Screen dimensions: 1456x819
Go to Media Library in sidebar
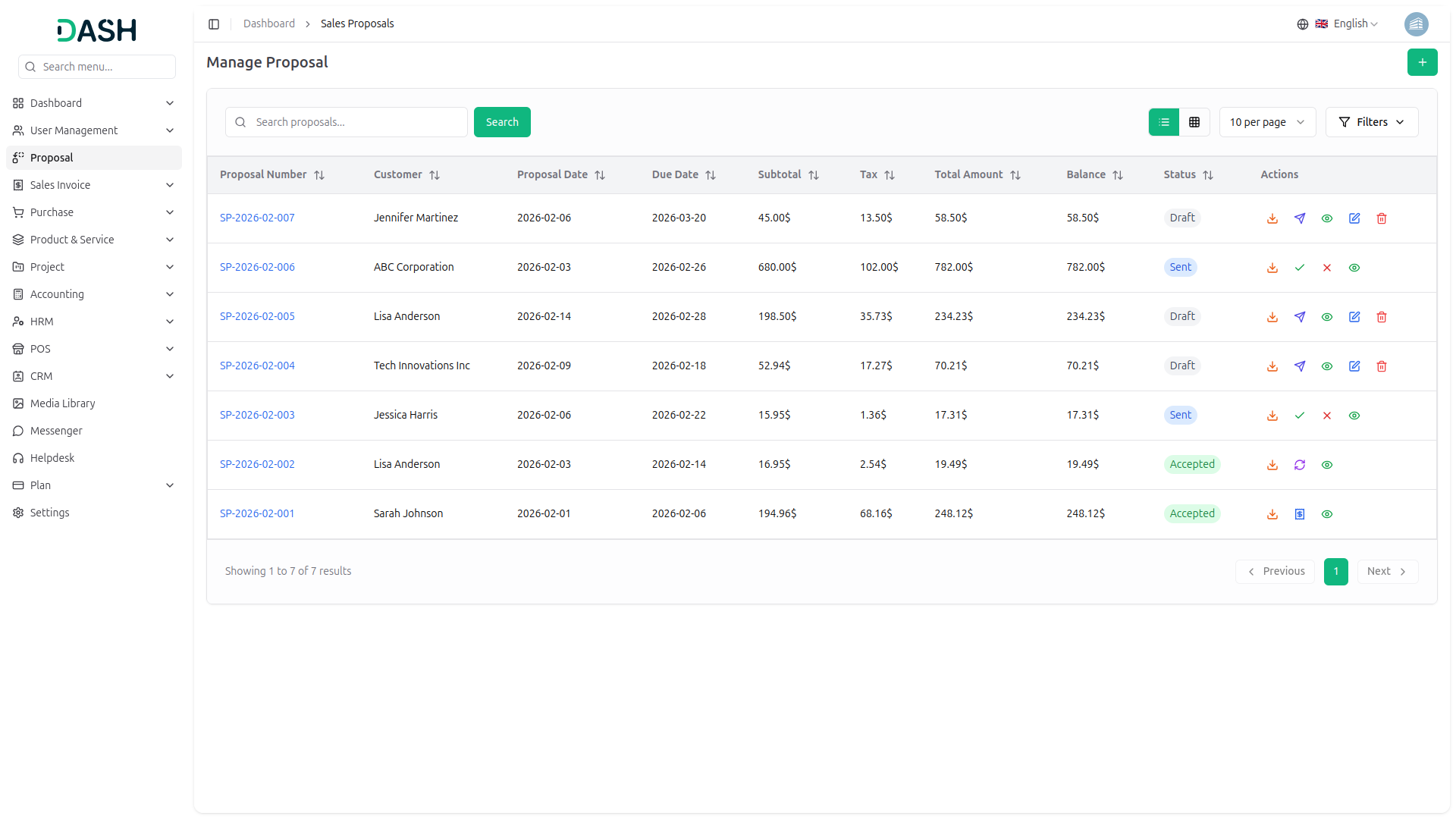pos(62,403)
